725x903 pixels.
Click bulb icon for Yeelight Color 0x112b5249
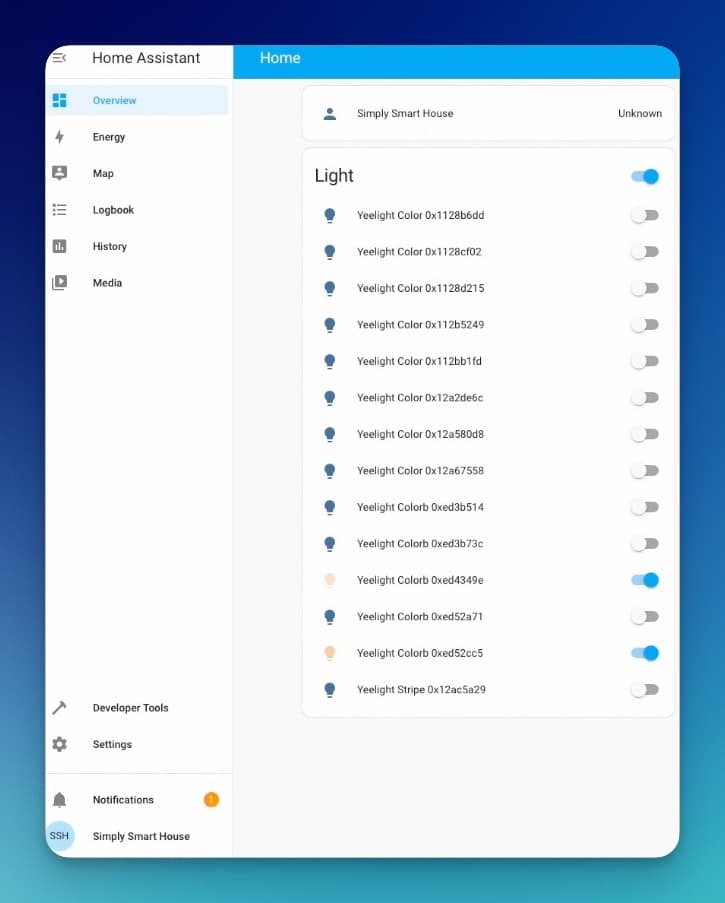pyautogui.click(x=330, y=325)
